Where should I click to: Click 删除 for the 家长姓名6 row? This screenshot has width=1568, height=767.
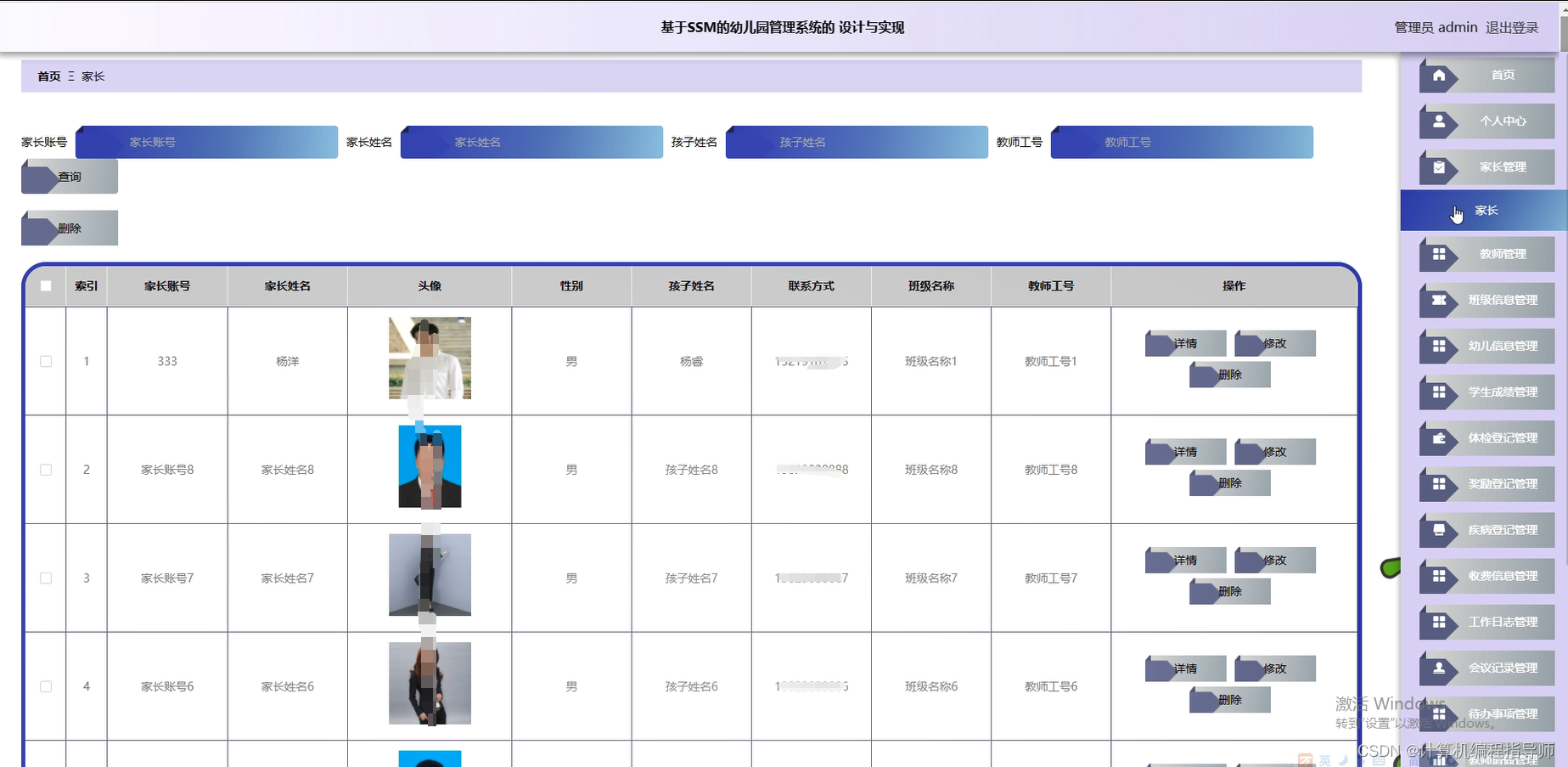(1230, 700)
